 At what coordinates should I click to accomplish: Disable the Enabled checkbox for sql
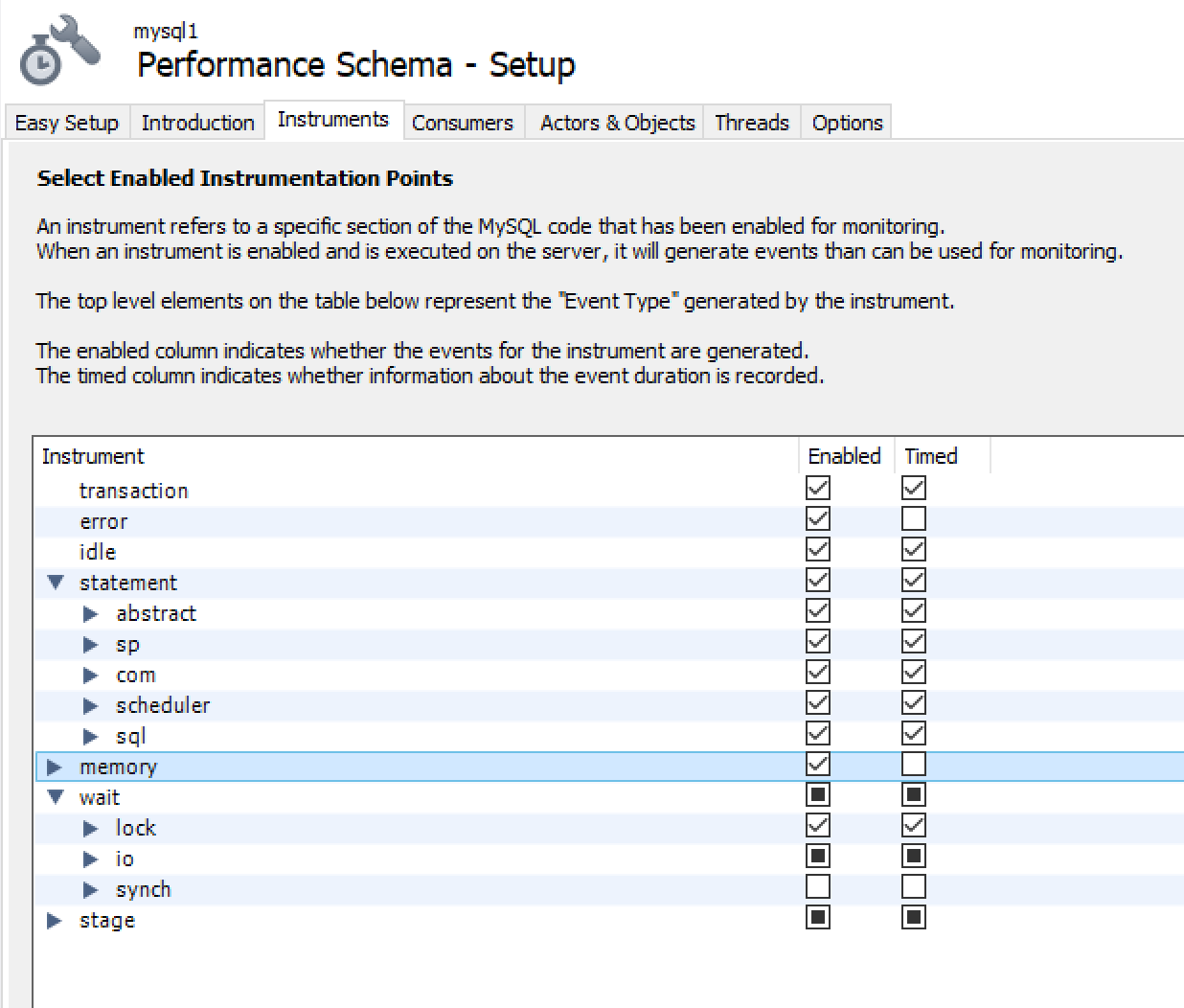[817, 733]
